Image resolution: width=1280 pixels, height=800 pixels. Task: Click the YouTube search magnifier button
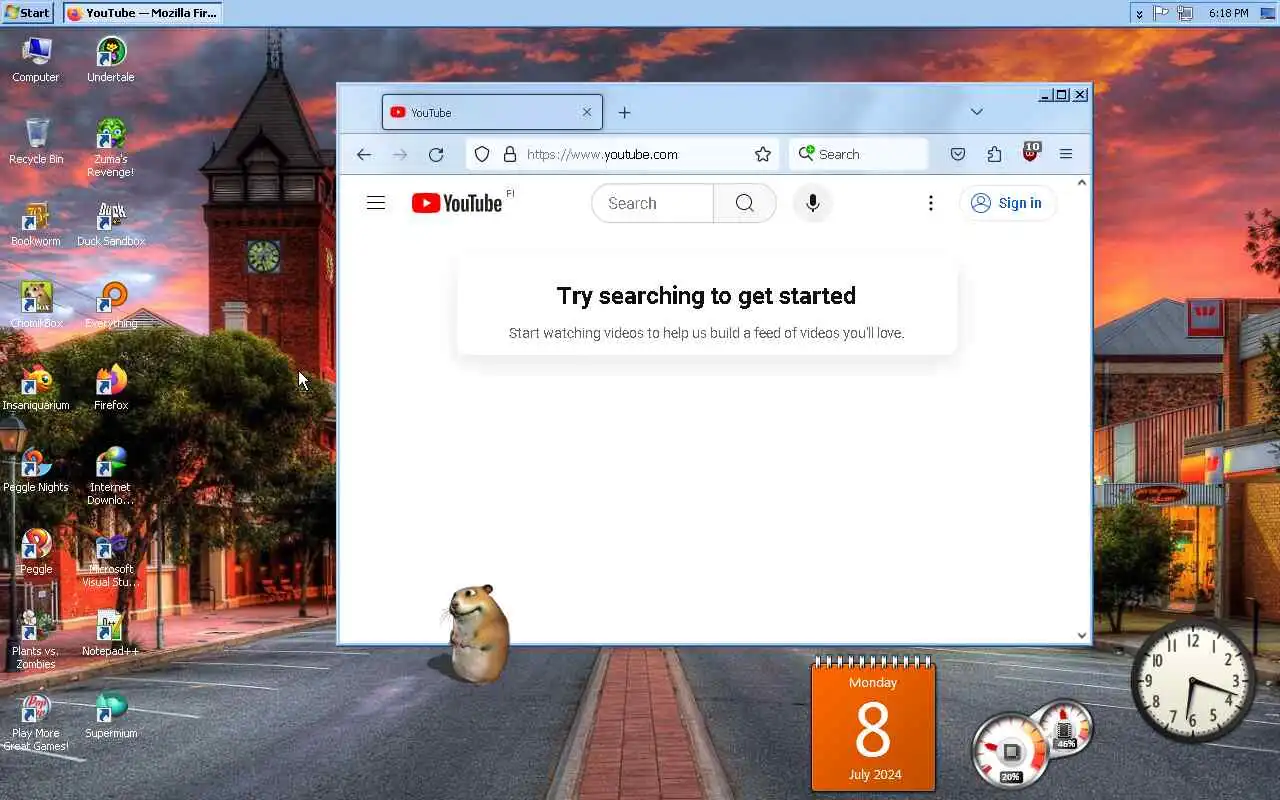click(745, 203)
